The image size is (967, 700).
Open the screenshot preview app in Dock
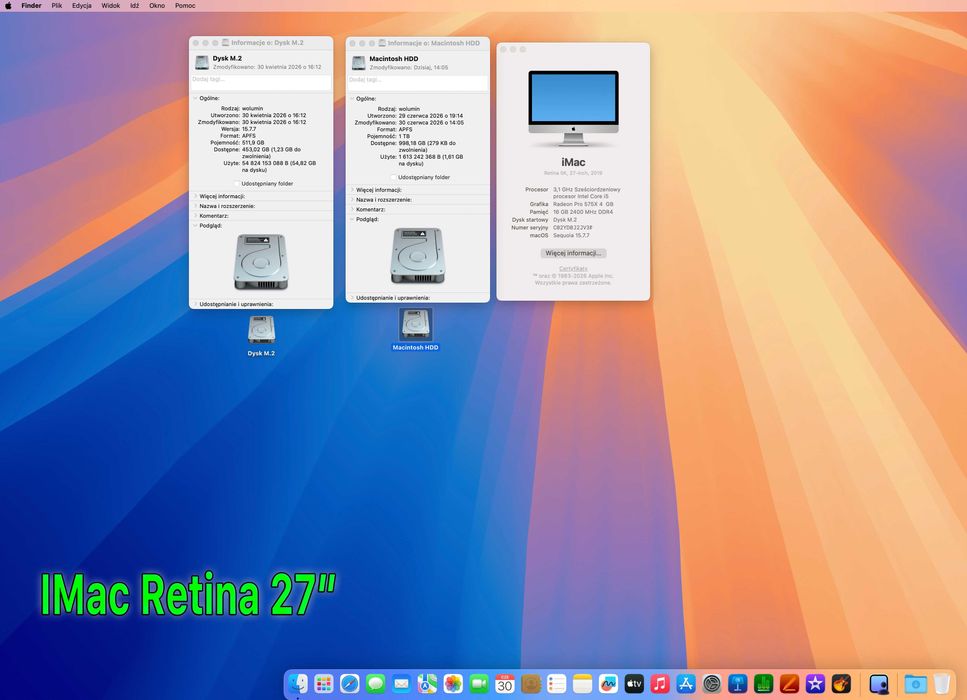879,683
